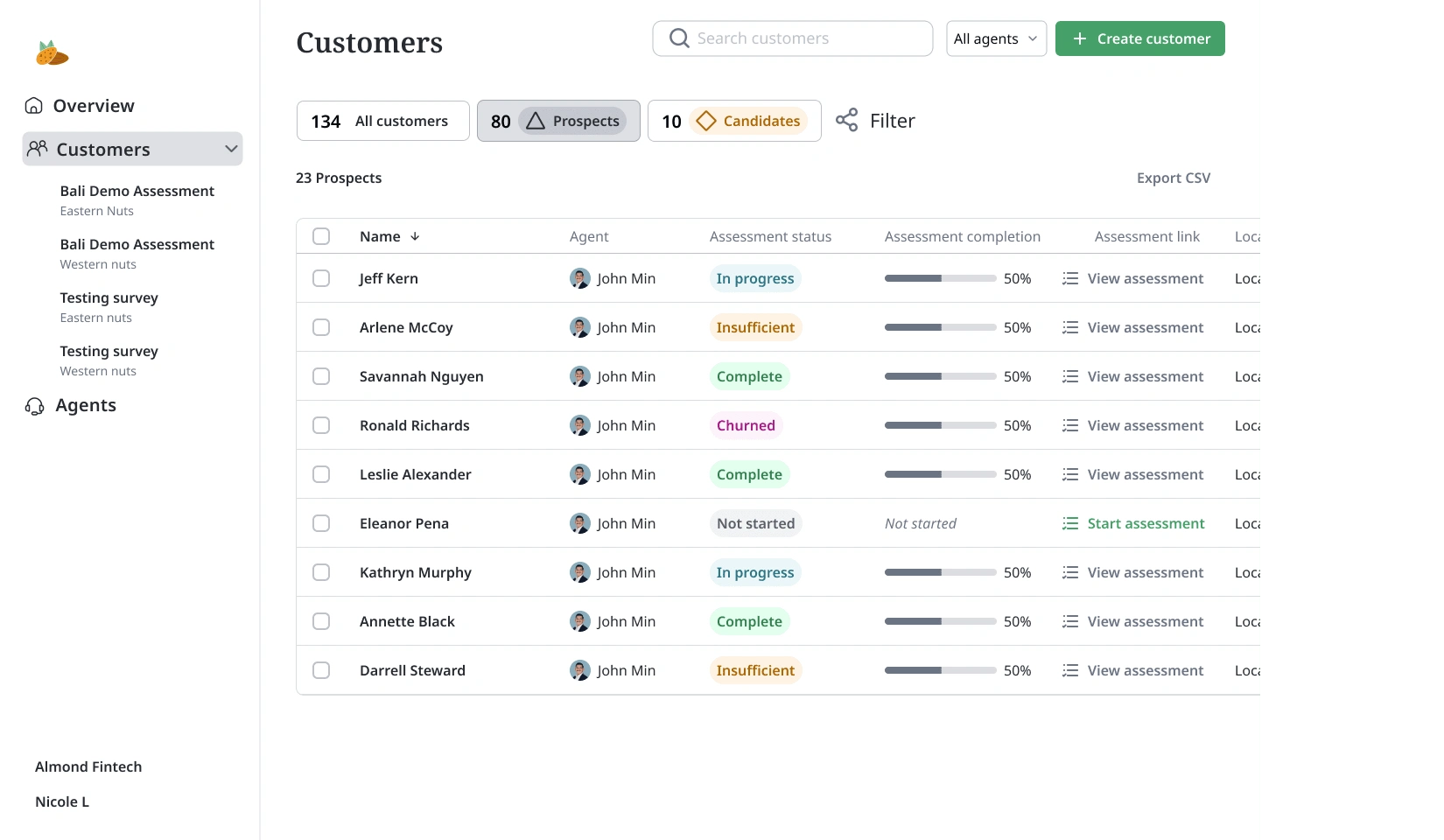The width and height of the screenshot is (1444, 840).
Task: Focus the Search customers input field
Action: [792, 38]
